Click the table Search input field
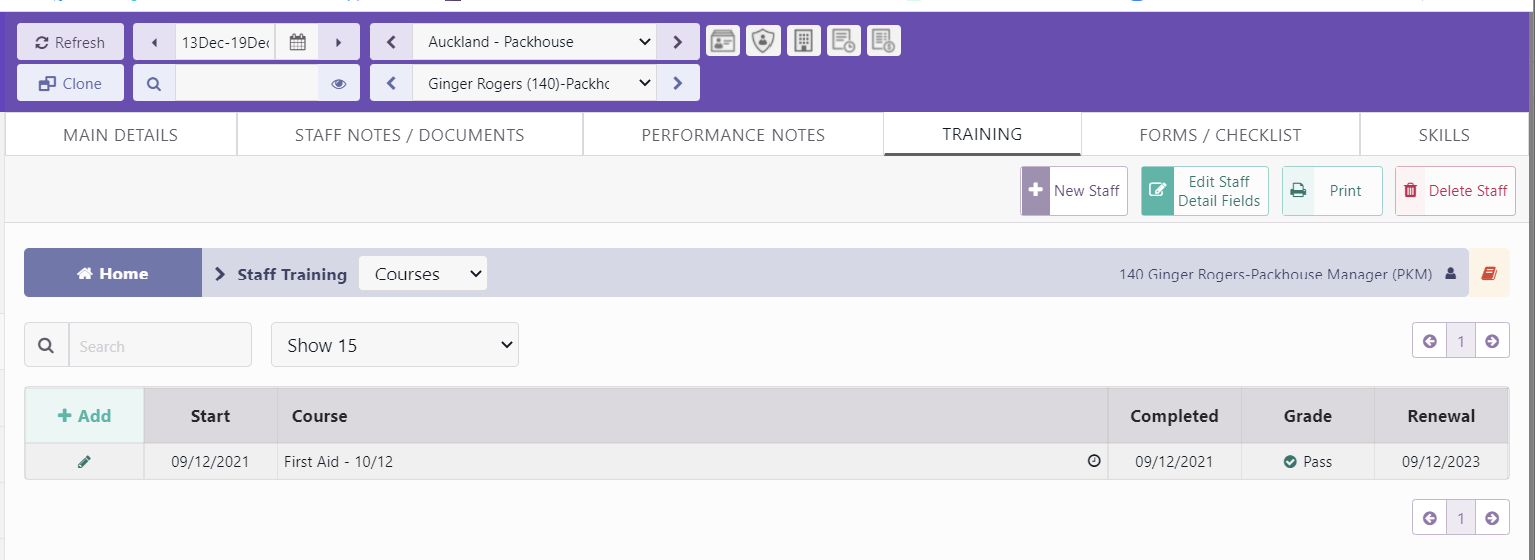This screenshot has height=560, width=1535. point(160,345)
